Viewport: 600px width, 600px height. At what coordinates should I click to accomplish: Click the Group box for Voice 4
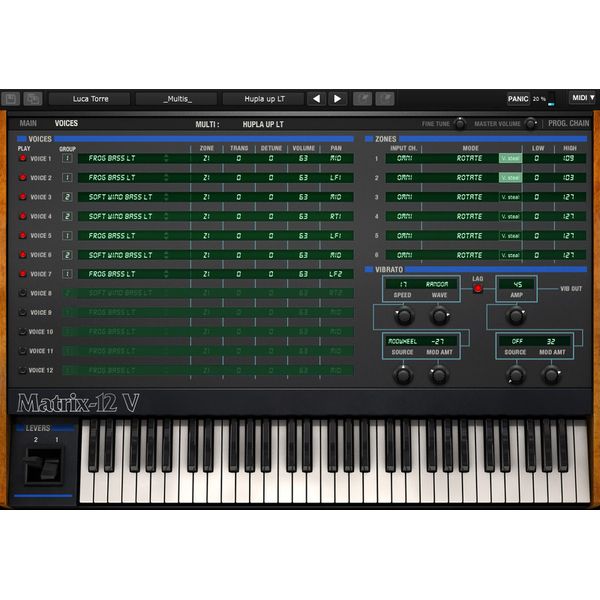tap(67, 216)
